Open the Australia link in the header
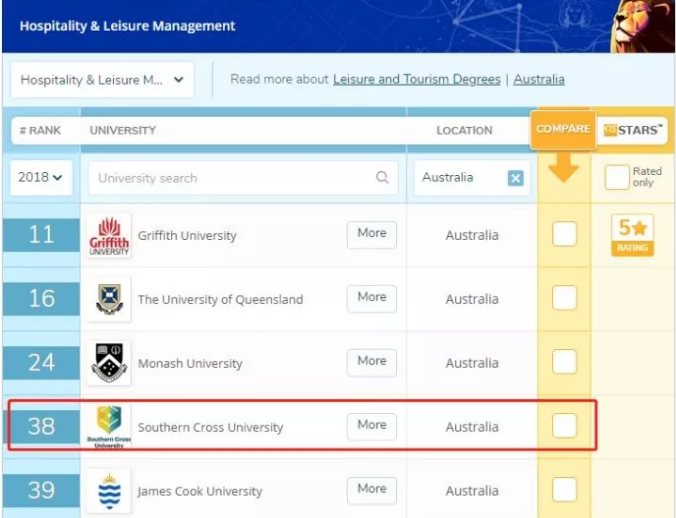 pyautogui.click(x=539, y=79)
